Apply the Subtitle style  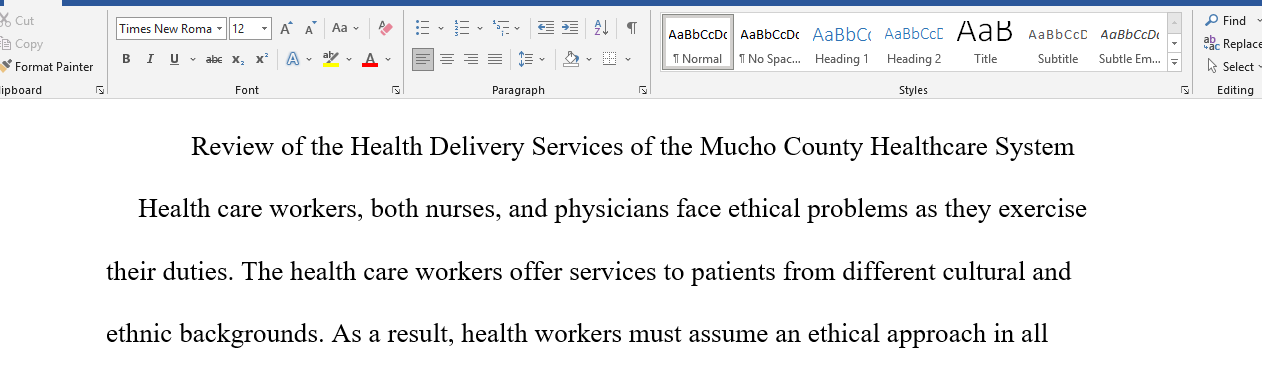click(x=1058, y=42)
